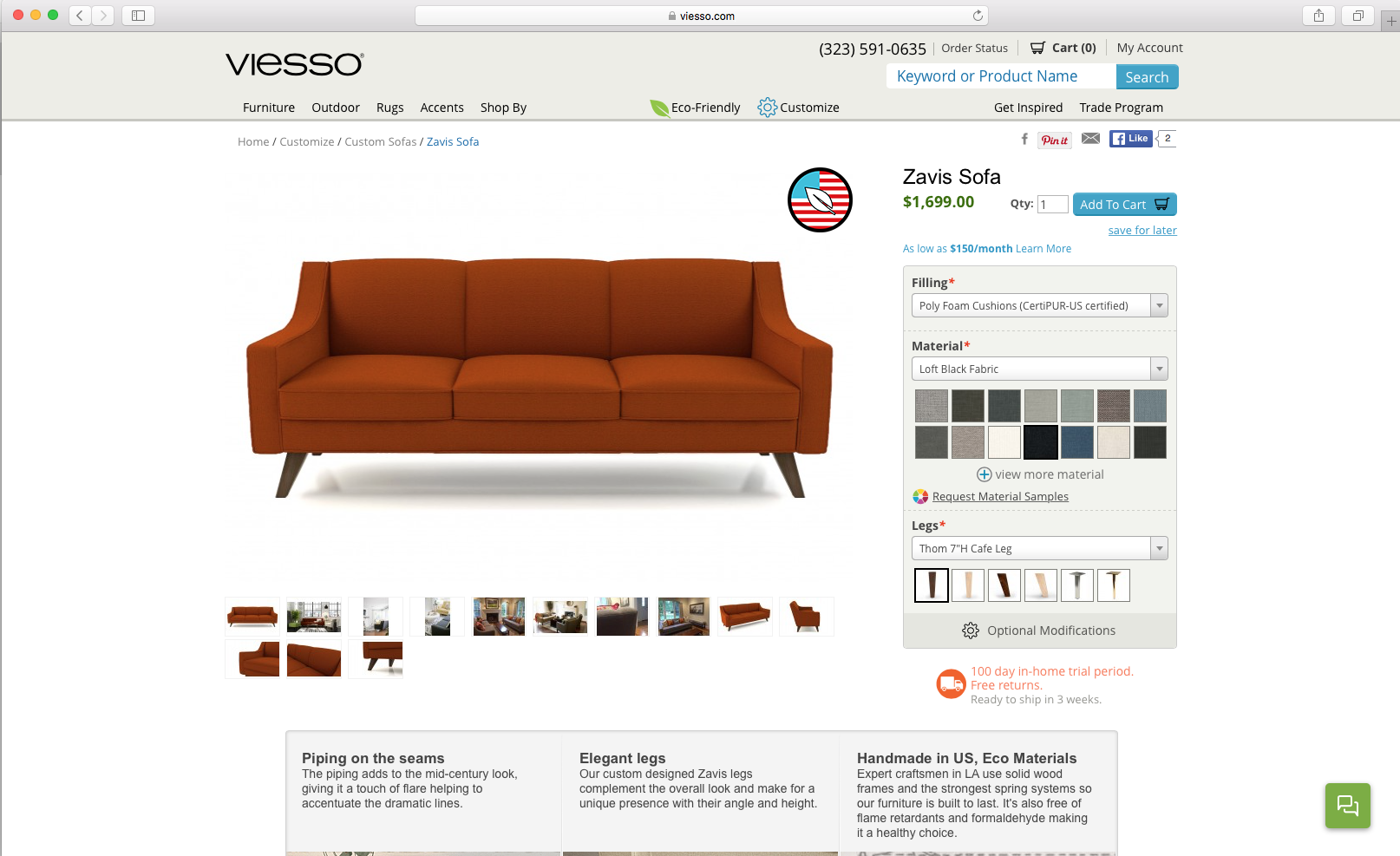Click the save for later link
This screenshot has width=1400, height=856.
pyautogui.click(x=1142, y=231)
